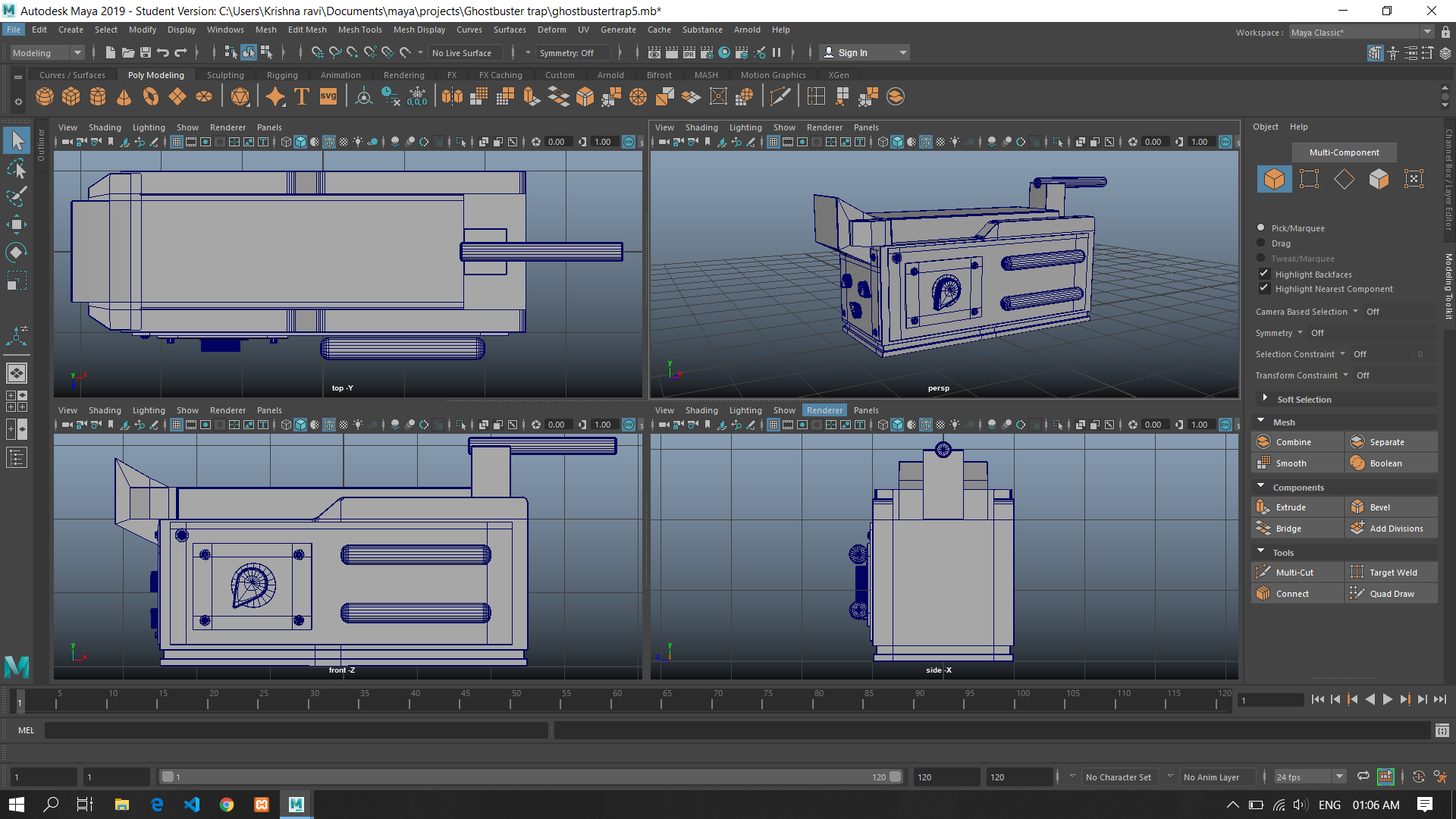Toggle the Multi-Component button
Image resolution: width=1456 pixels, height=819 pixels.
coord(1344,152)
